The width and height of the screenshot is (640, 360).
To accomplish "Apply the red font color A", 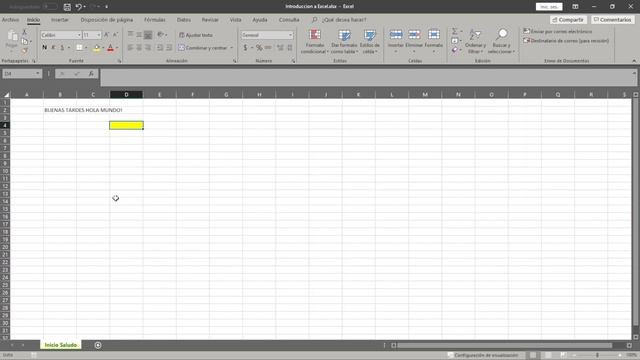I will point(111,48).
